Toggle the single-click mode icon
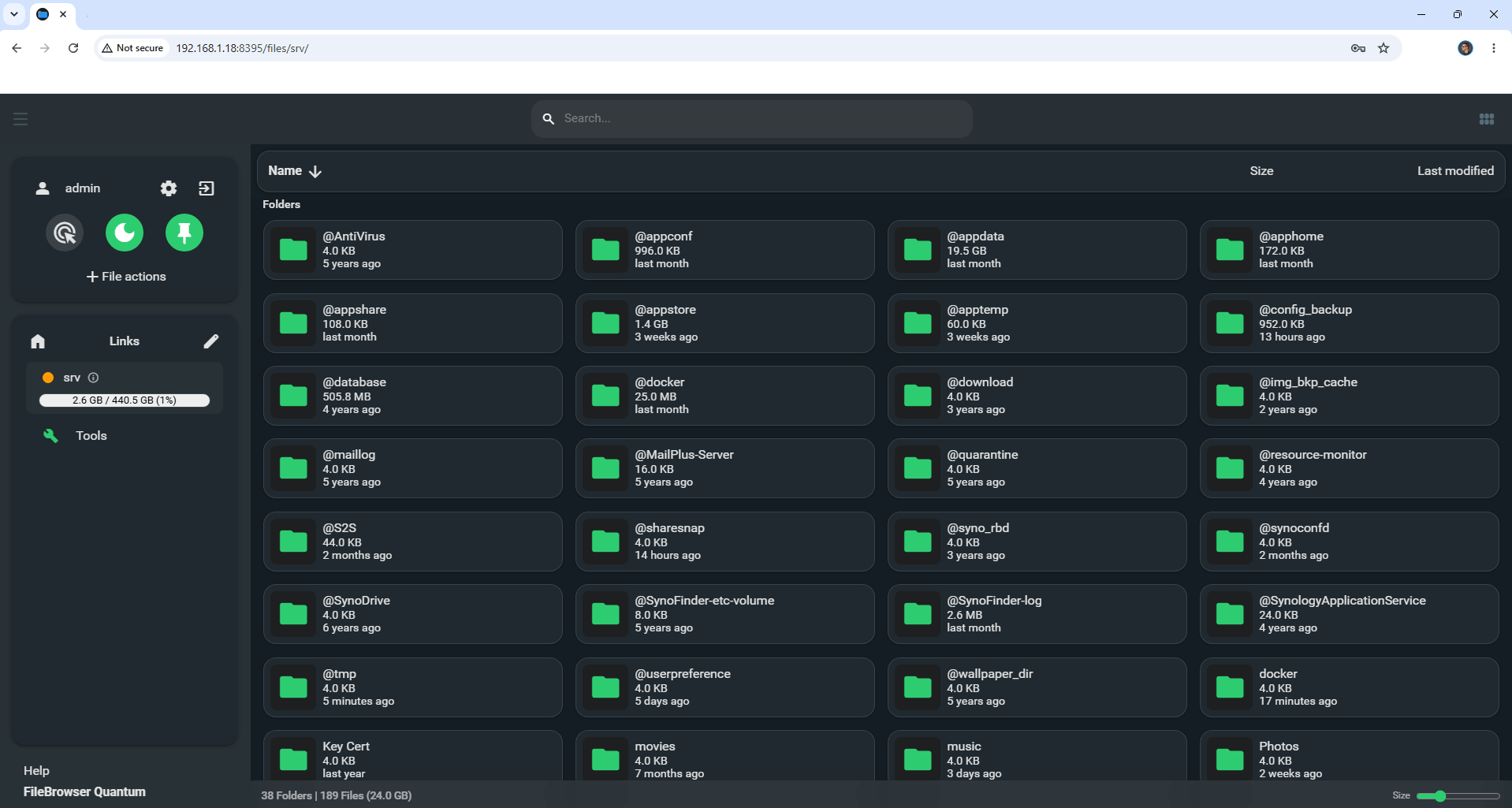This screenshot has width=1512, height=808. coord(65,233)
